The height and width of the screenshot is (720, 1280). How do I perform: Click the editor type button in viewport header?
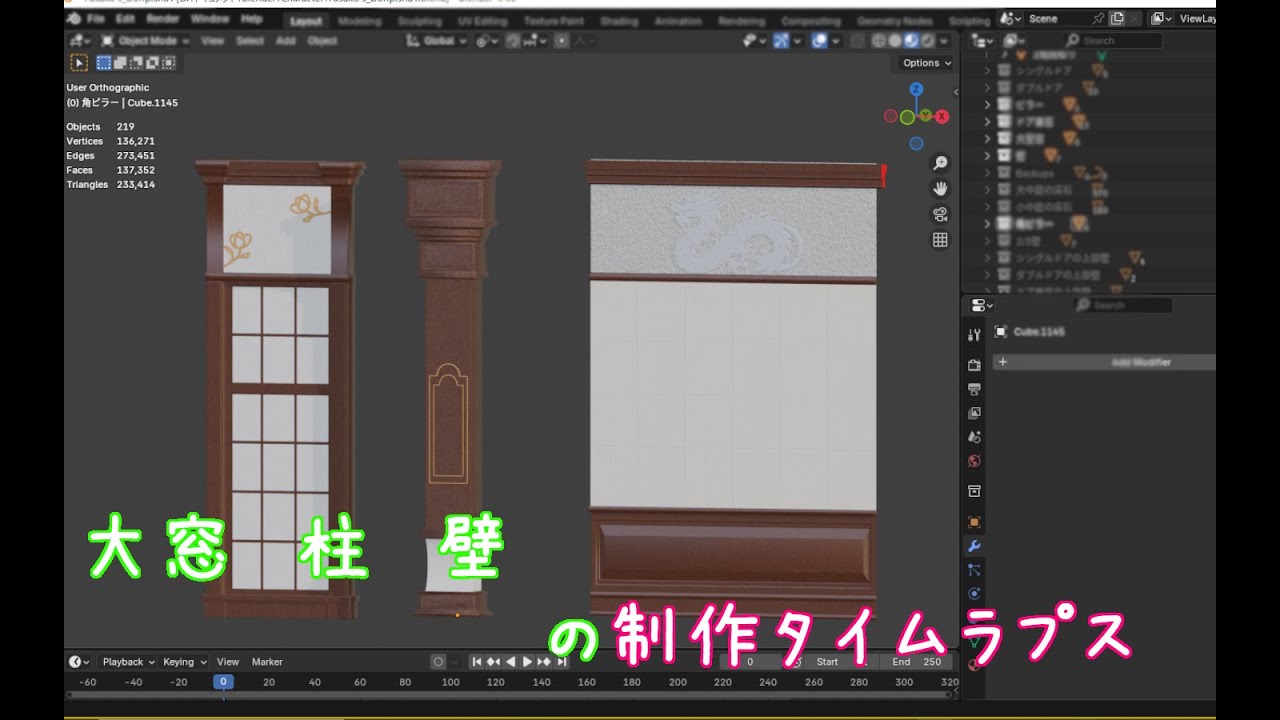(79, 41)
